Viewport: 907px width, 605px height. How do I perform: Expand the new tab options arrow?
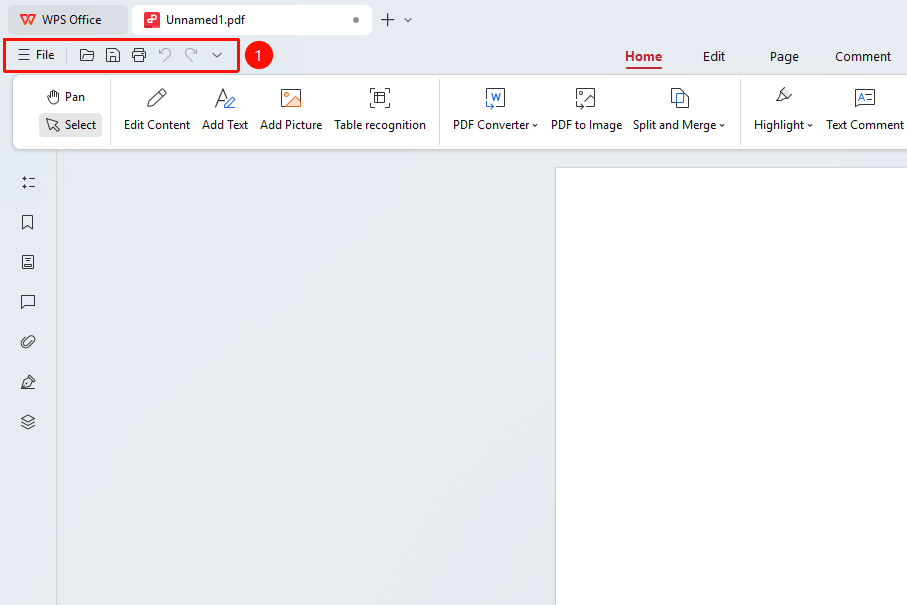coord(408,20)
